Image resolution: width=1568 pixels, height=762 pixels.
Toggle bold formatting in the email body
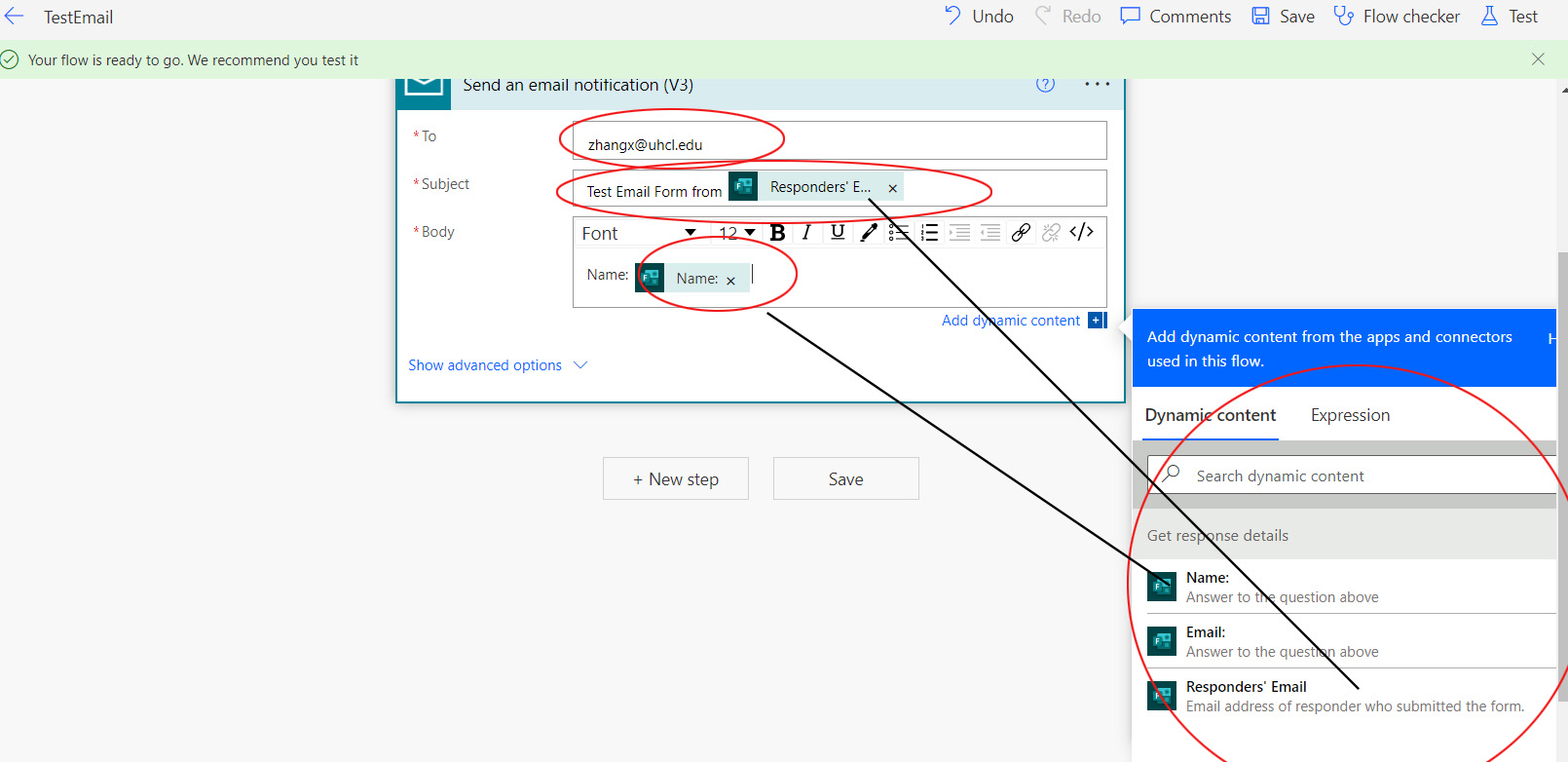point(777,233)
